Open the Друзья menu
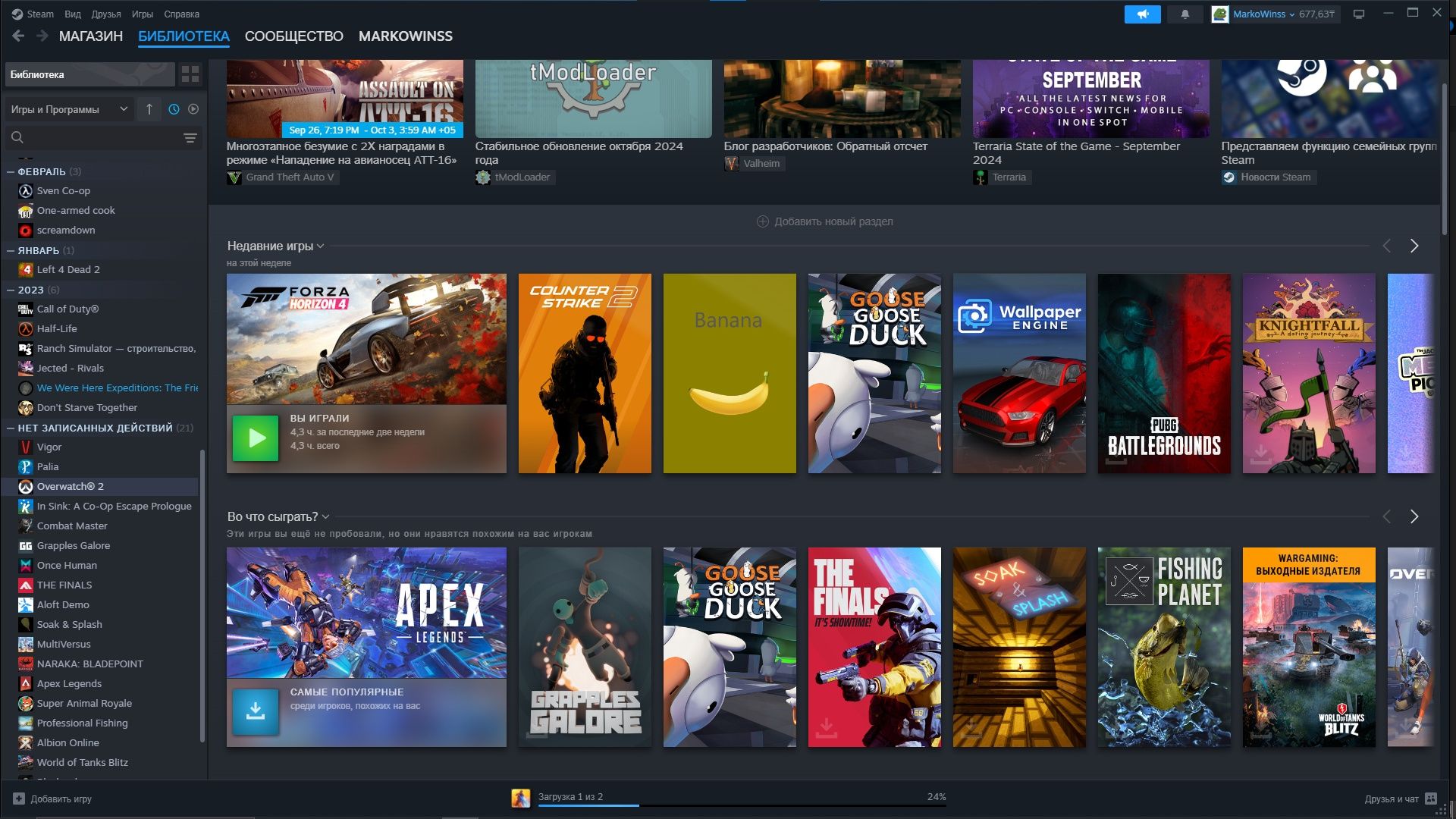The width and height of the screenshot is (1456, 819). tap(106, 14)
